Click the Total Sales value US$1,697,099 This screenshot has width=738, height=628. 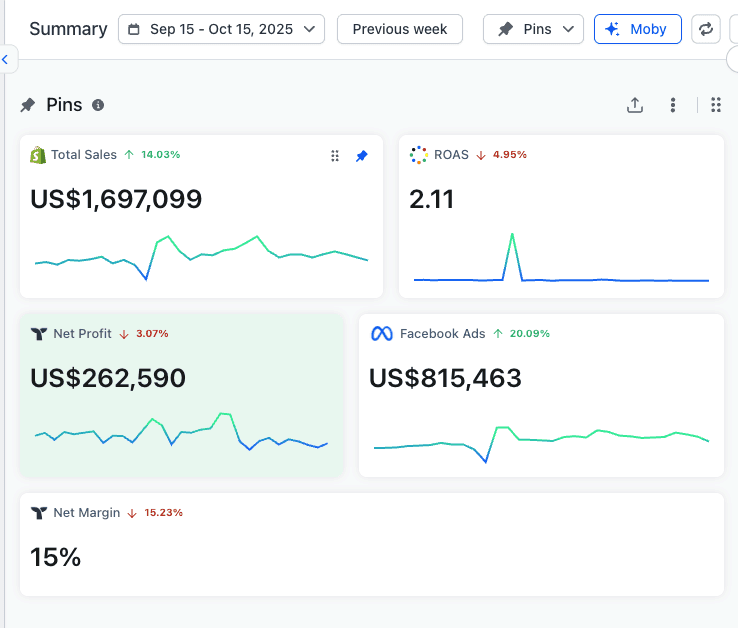(116, 199)
